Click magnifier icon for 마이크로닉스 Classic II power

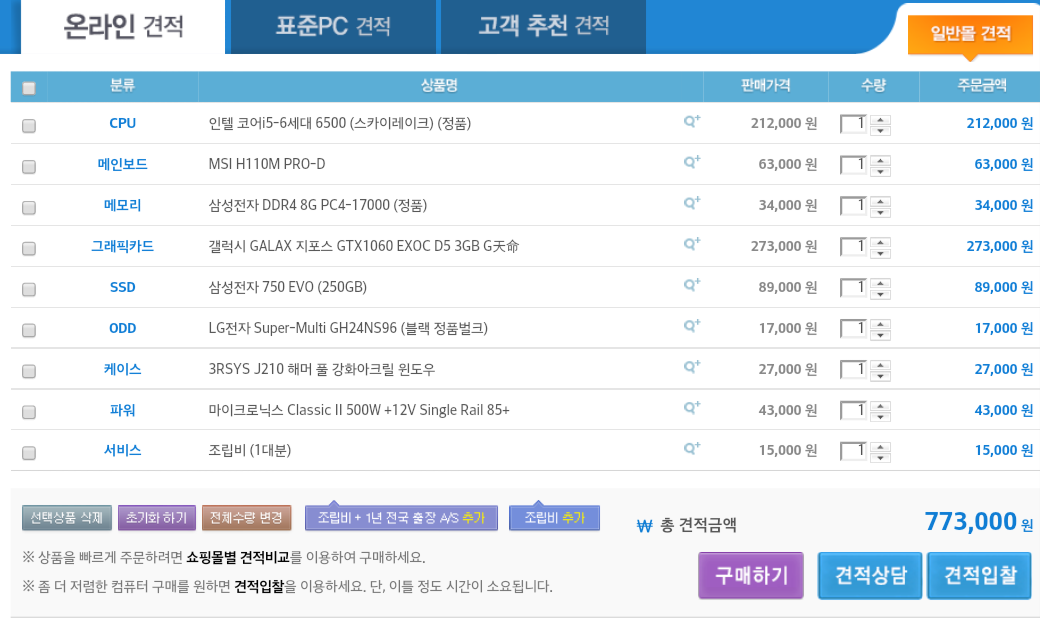[x=691, y=409]
